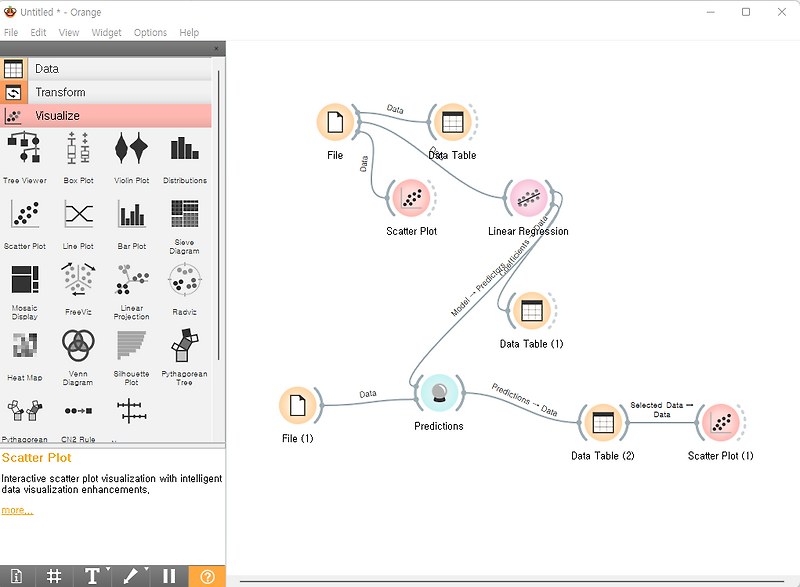800x587 pixels.
Task: Maximize the Orange window
Action: coord(746,12)
